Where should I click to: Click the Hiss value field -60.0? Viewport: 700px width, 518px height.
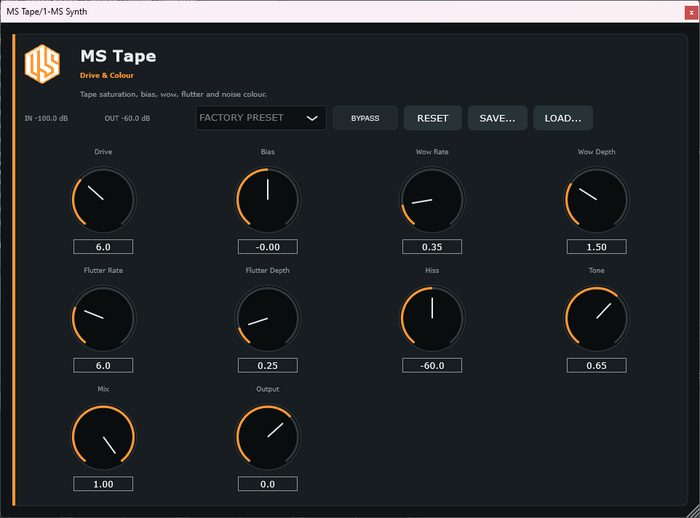point(432,365)
